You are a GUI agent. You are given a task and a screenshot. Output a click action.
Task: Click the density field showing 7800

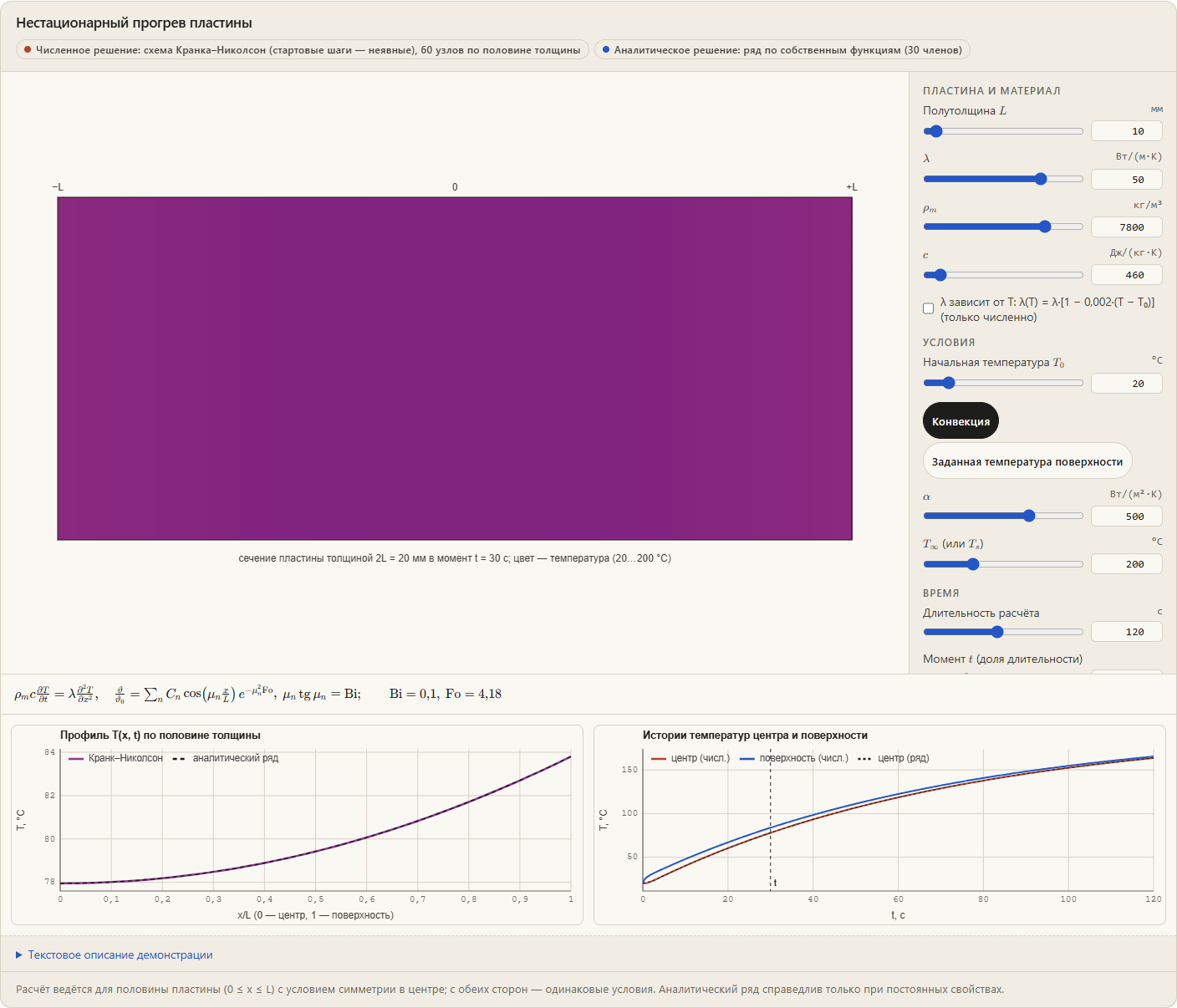[x=1127, y=227]
